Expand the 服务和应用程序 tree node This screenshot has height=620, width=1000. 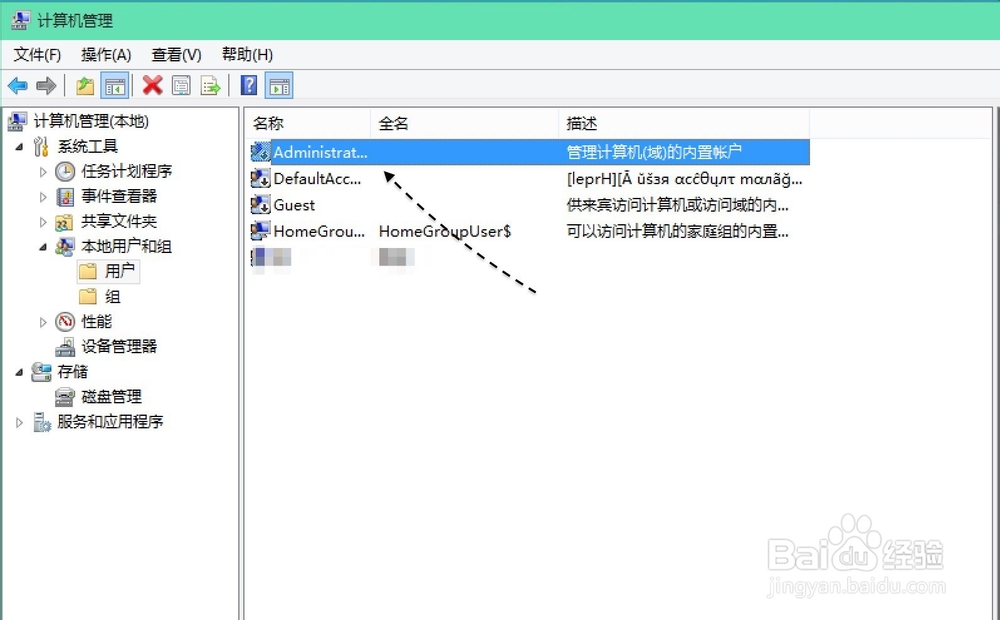click(x=18, y=421)
